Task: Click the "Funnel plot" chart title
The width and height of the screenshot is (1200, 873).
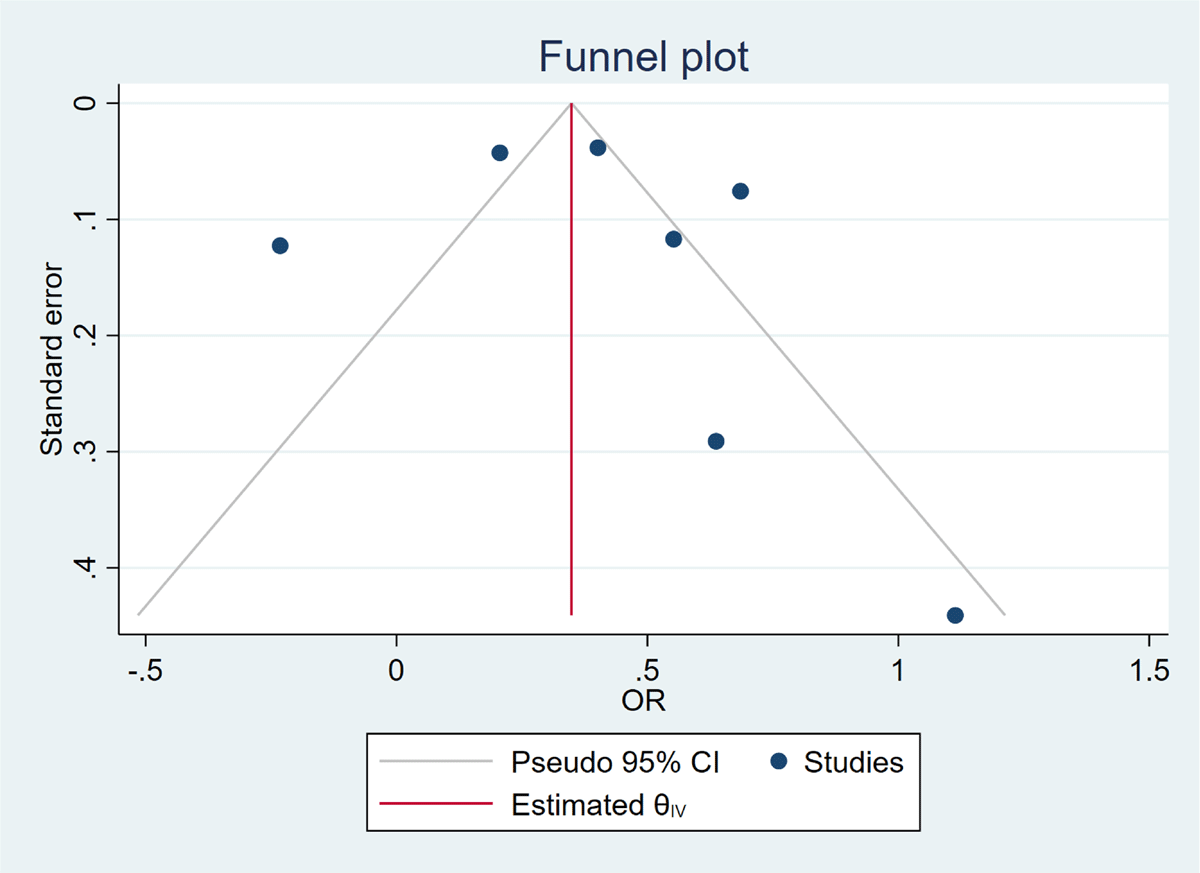Action: (x=644, y=58)
